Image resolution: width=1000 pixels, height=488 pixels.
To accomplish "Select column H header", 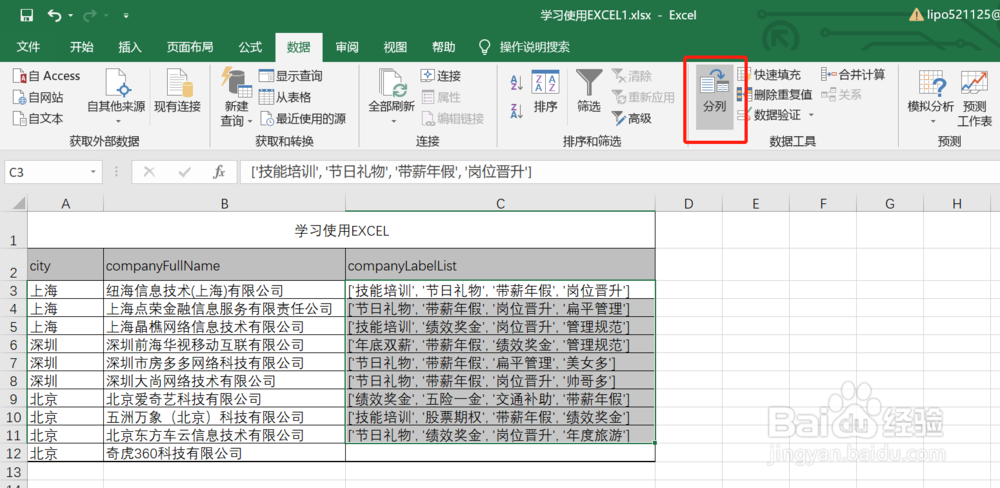I will [957, 203].
